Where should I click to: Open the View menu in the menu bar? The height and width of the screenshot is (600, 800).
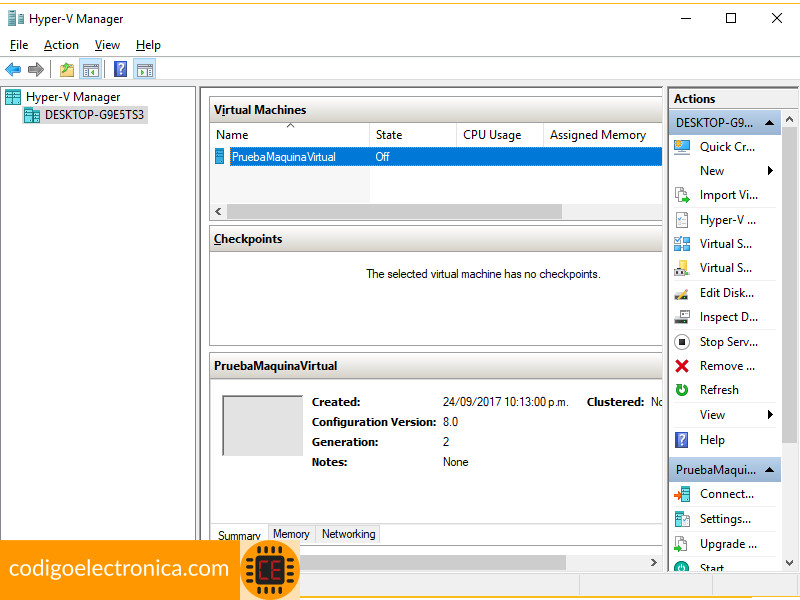pos(107,45)
